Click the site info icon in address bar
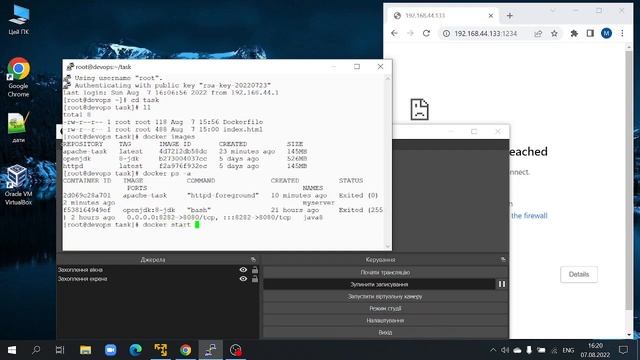The width and height of the screenshot is (640, 360). click(x=447, y=33)
